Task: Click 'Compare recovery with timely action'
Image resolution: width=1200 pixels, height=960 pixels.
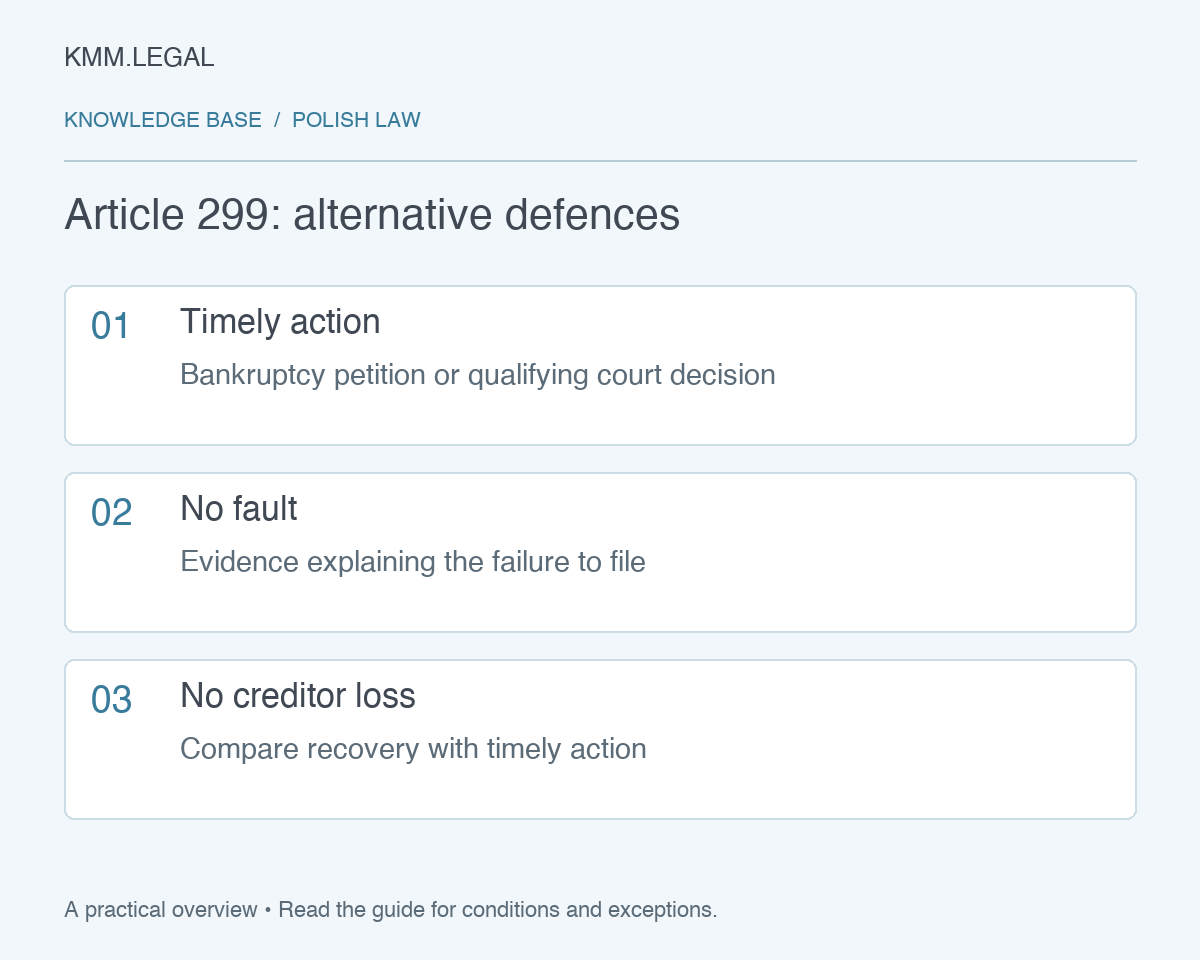Action: 413,749
